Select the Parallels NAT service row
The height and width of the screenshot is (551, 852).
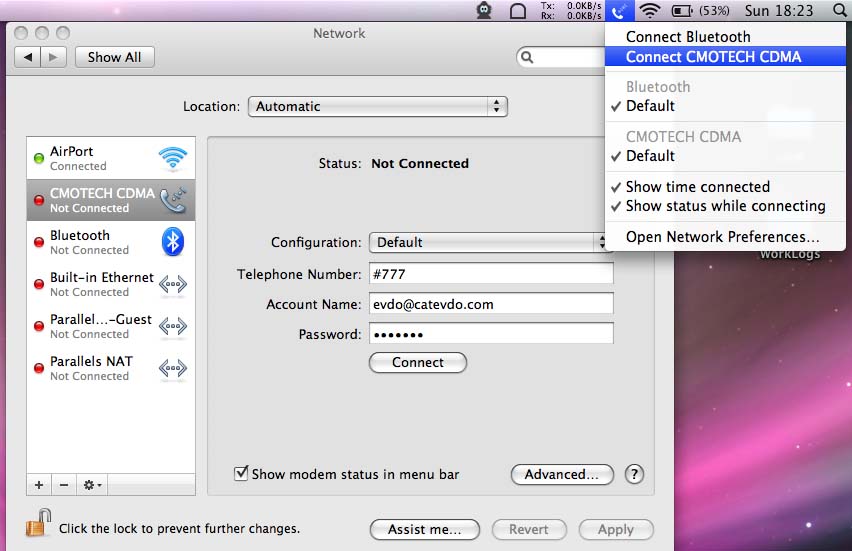[x=111, y=368]
